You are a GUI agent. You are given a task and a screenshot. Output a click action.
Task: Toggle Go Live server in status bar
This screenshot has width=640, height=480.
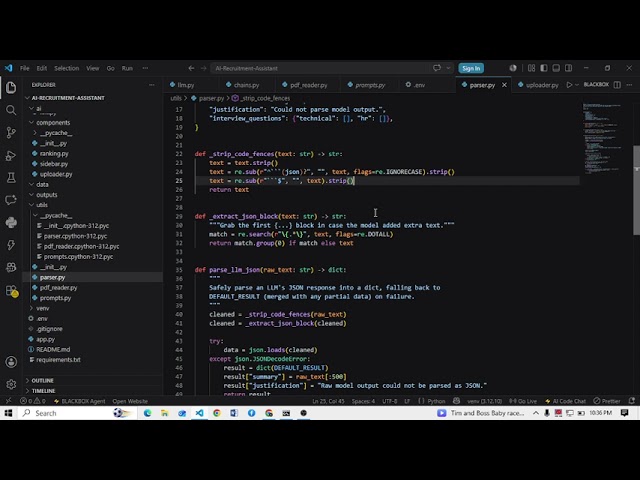pos(523,401)
